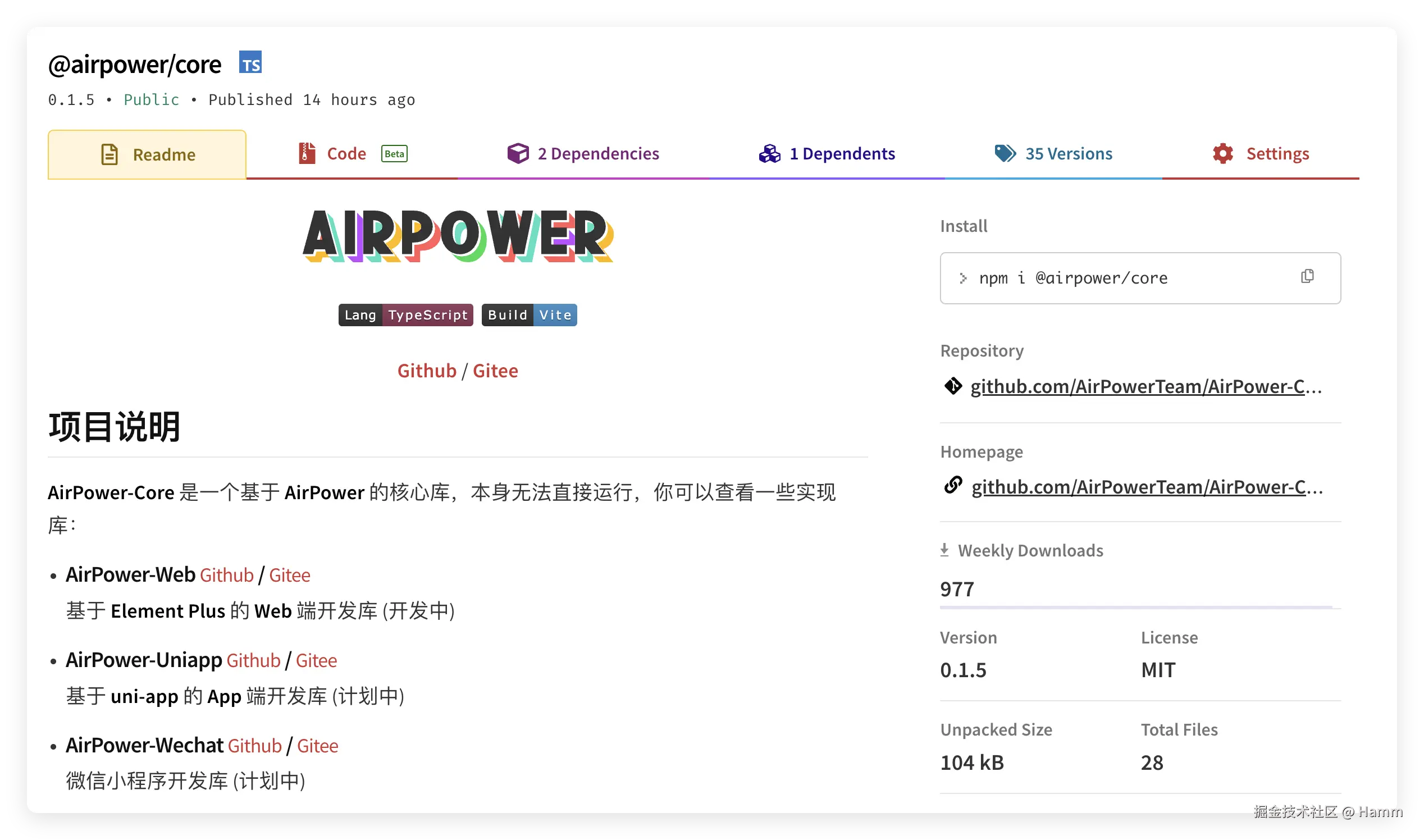
Task: Click the Readme document icon
Action: pos(109,153)
